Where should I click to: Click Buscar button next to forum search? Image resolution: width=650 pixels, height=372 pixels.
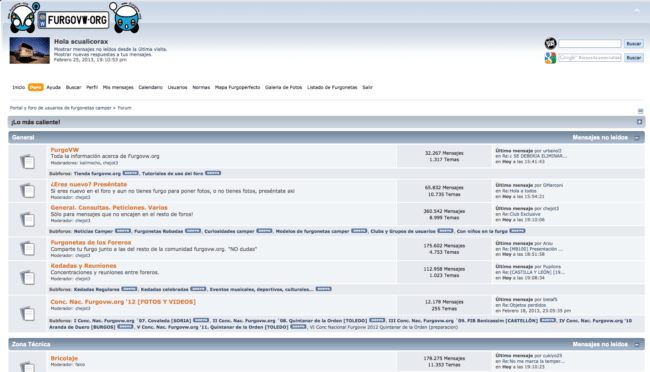click(x=633, y=44)
